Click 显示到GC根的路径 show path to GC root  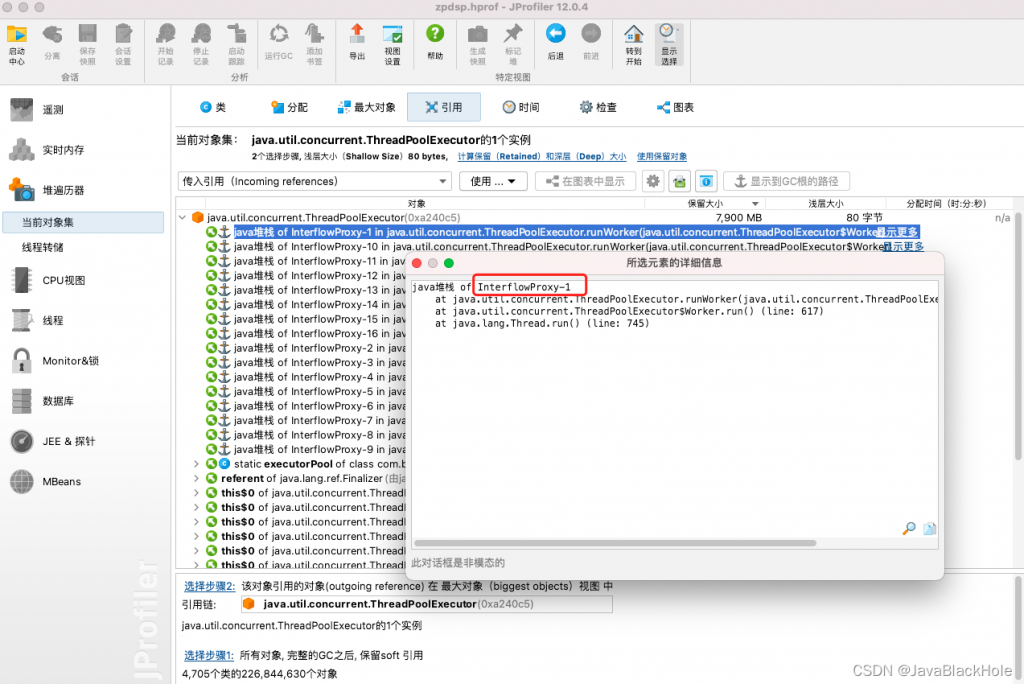coord(786,181)
